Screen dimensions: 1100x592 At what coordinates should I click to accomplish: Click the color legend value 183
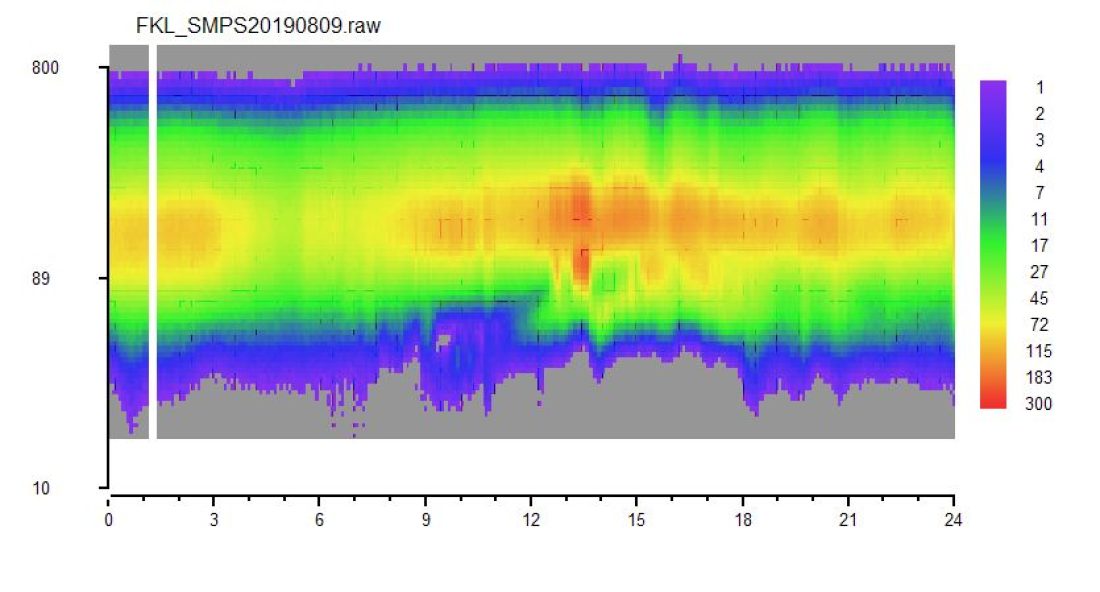tap(1038, 377)
